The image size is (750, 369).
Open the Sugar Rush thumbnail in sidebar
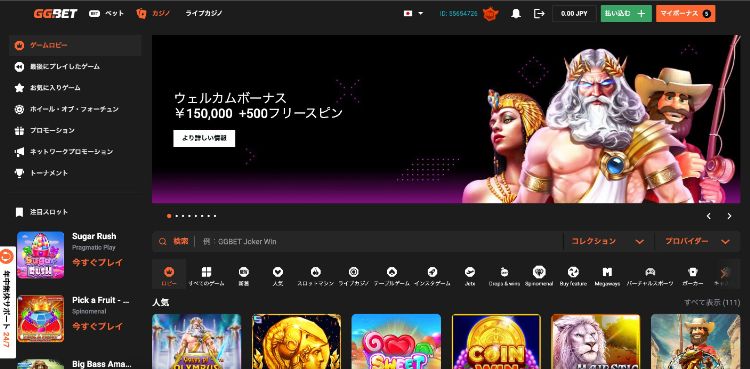pyautogui.click(x=41, y=255)
